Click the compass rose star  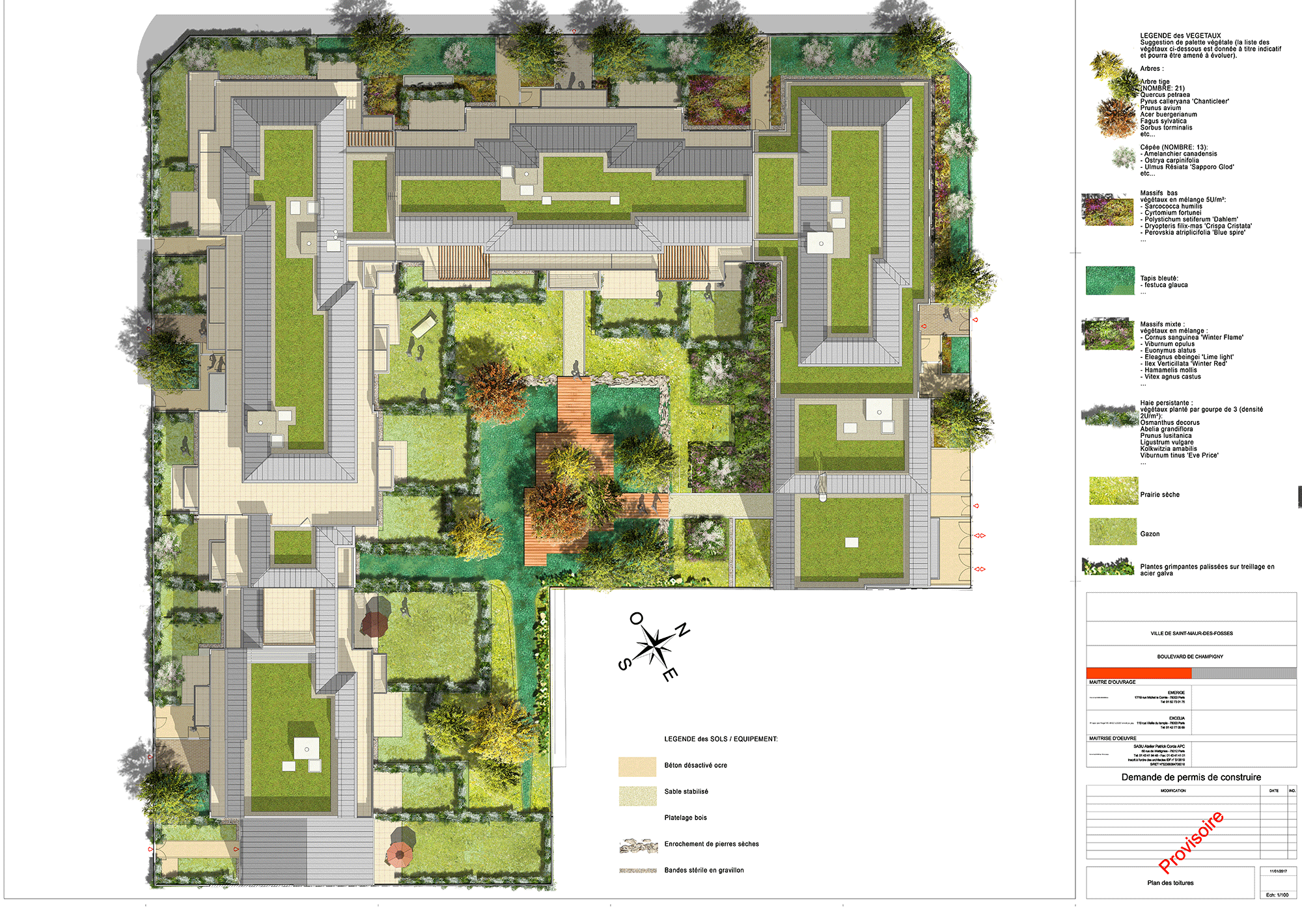pyautogui.click(x=654, y=646)
